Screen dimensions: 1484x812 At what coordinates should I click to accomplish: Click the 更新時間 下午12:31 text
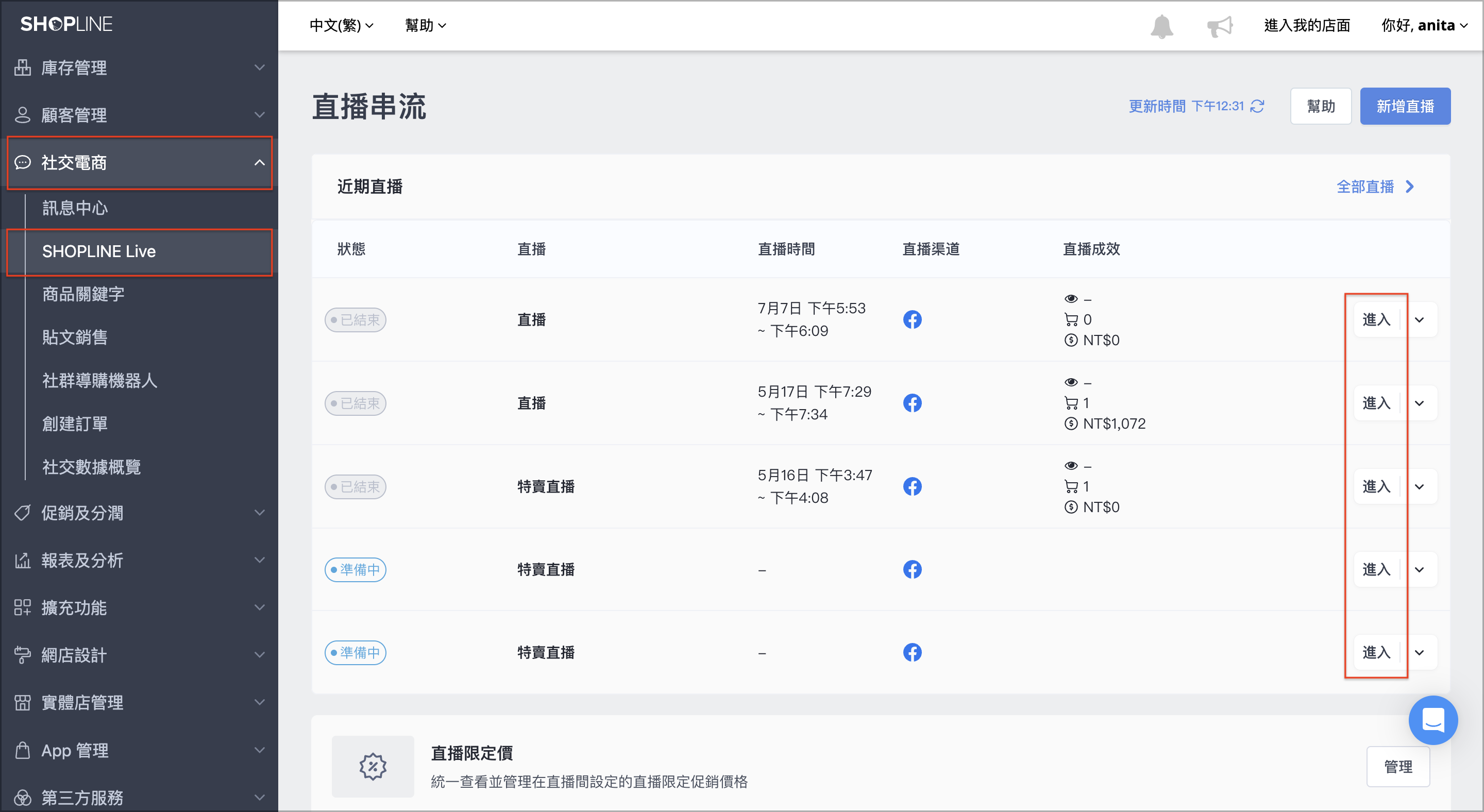(1186, 106)
